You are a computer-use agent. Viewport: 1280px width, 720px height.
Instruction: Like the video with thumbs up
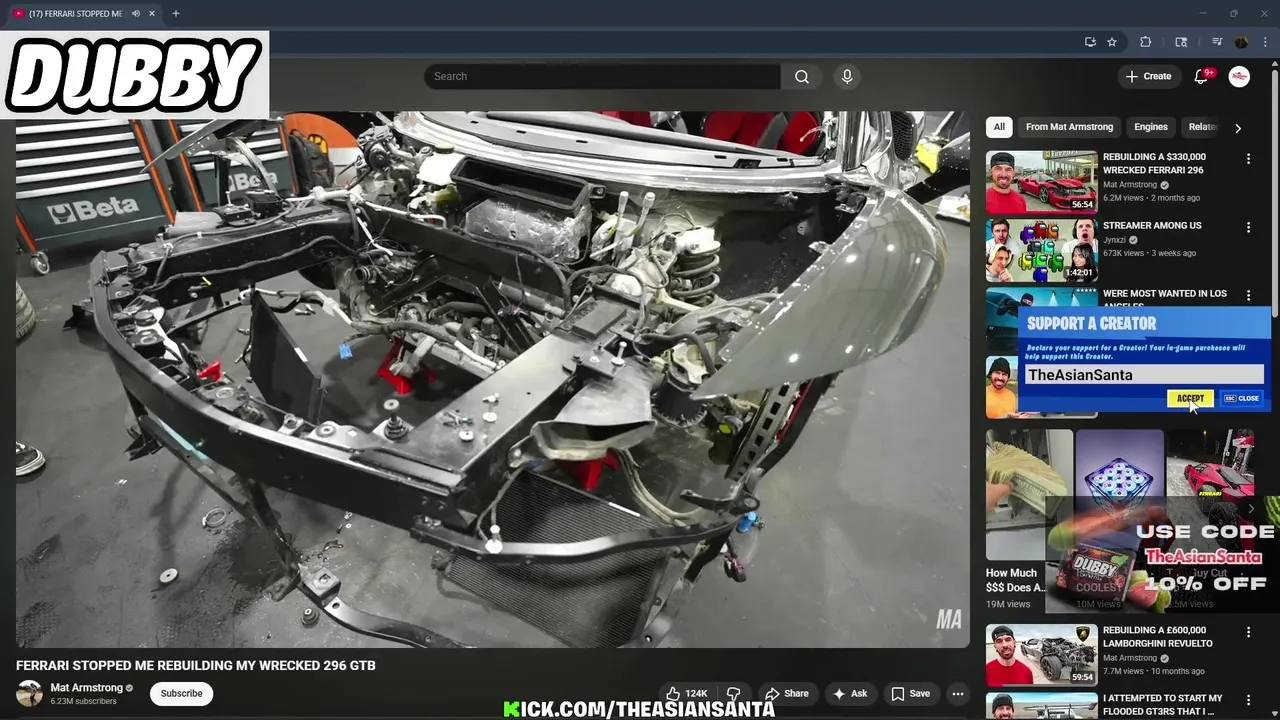[687, 694]
